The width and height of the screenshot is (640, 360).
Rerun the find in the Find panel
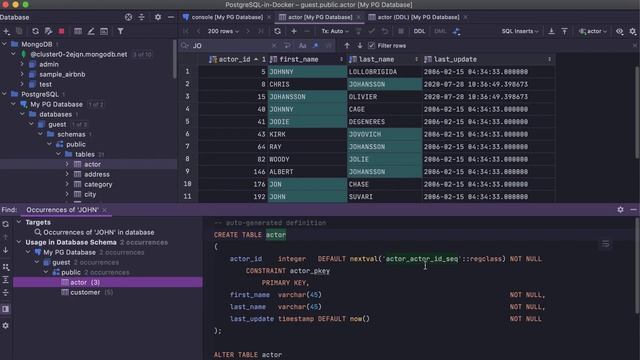(x=5, y=224)
